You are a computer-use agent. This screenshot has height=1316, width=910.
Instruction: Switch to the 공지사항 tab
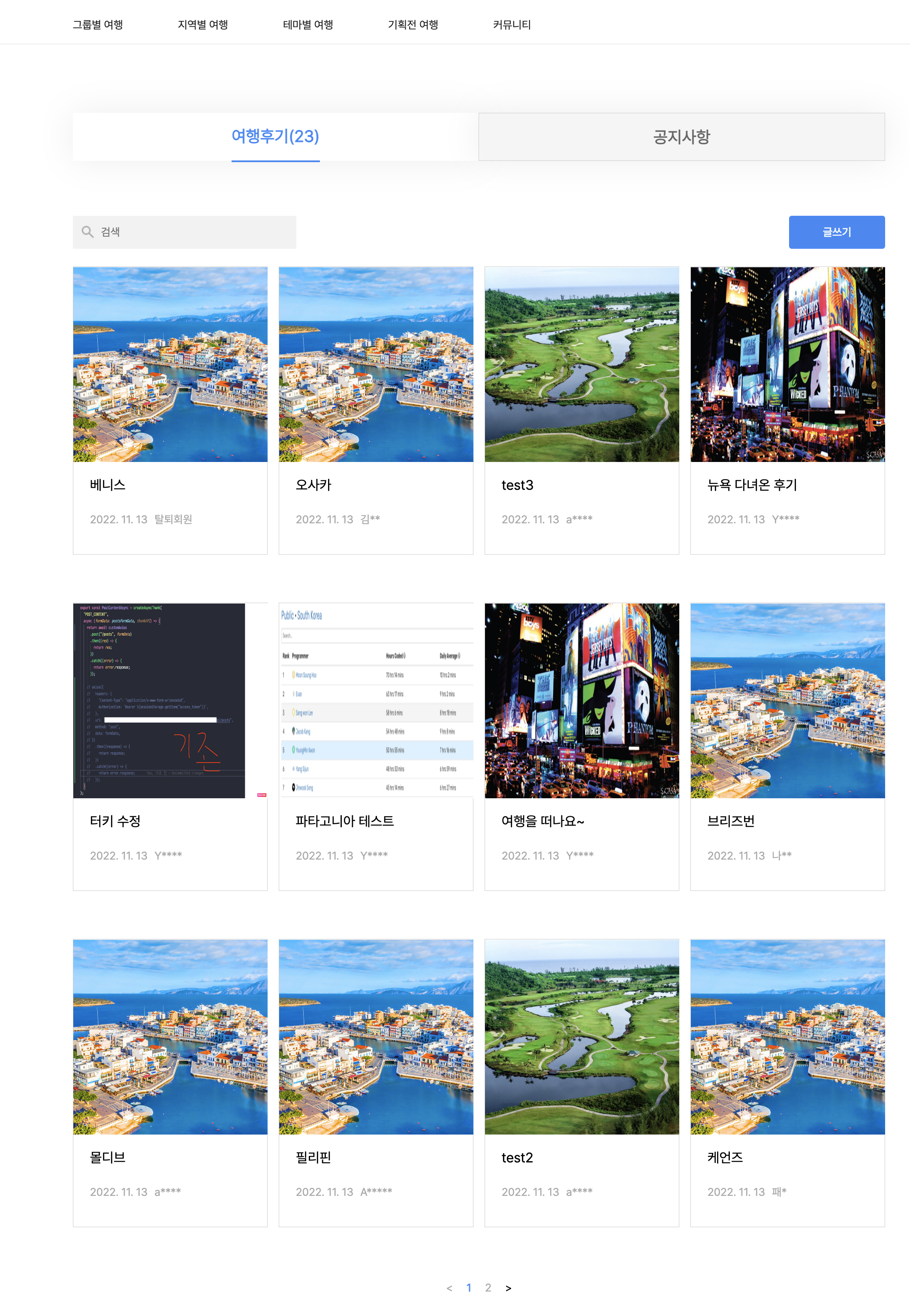coord(681,137)
